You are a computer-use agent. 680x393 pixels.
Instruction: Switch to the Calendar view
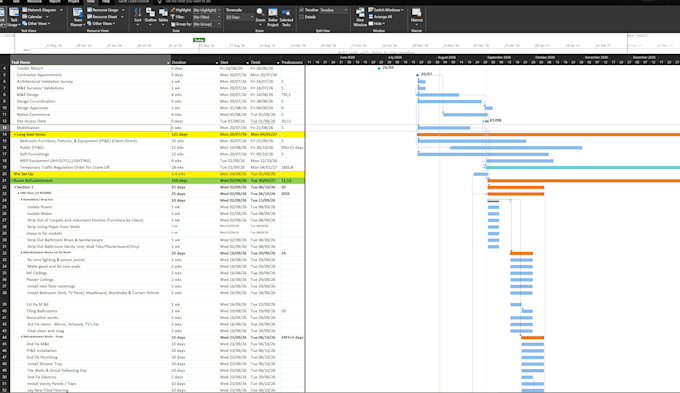tap(33, 16)
